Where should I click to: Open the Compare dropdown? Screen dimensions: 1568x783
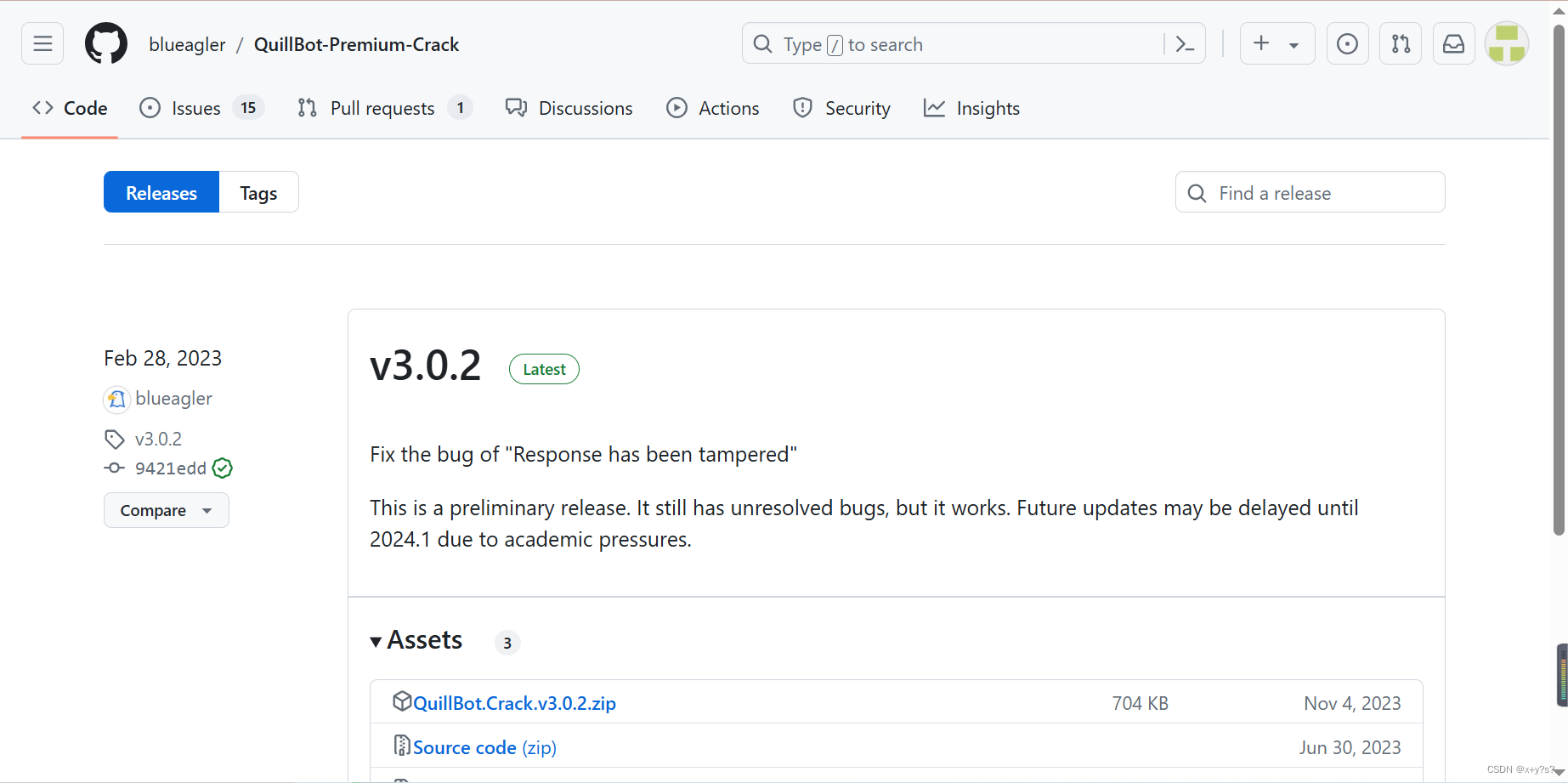click(167, 510)
